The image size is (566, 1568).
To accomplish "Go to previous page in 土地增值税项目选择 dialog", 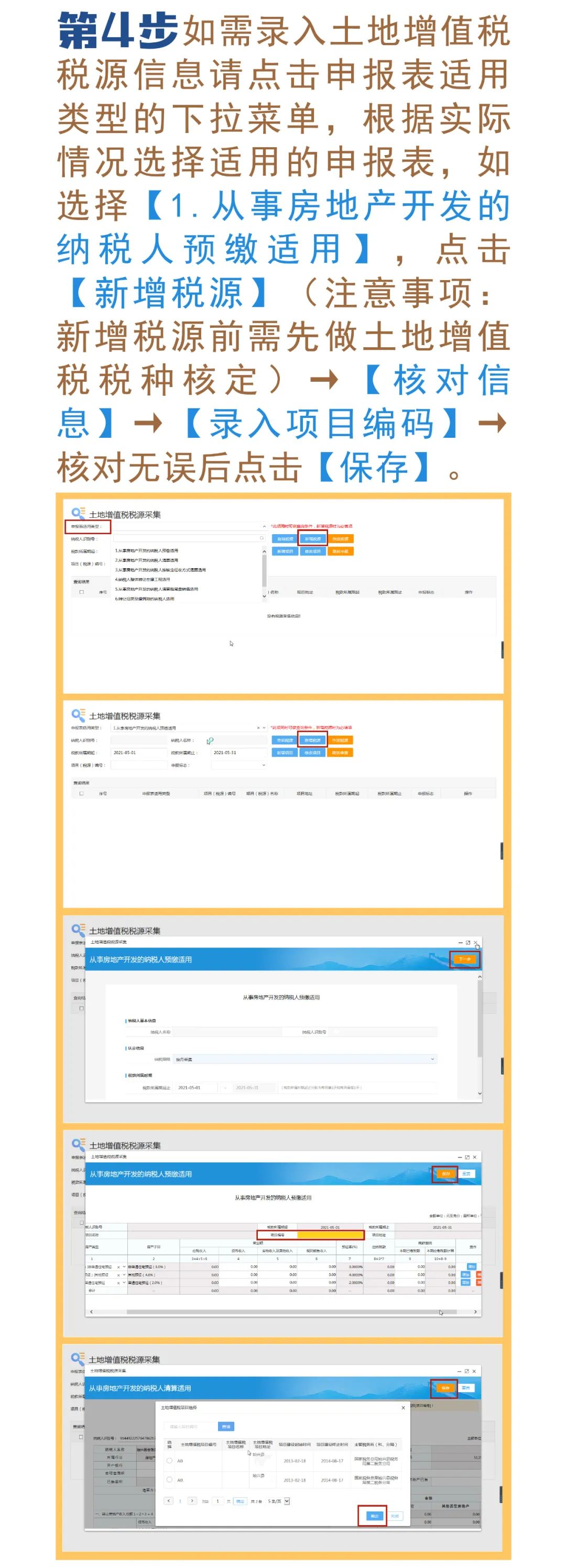I will coord(169,1500).
